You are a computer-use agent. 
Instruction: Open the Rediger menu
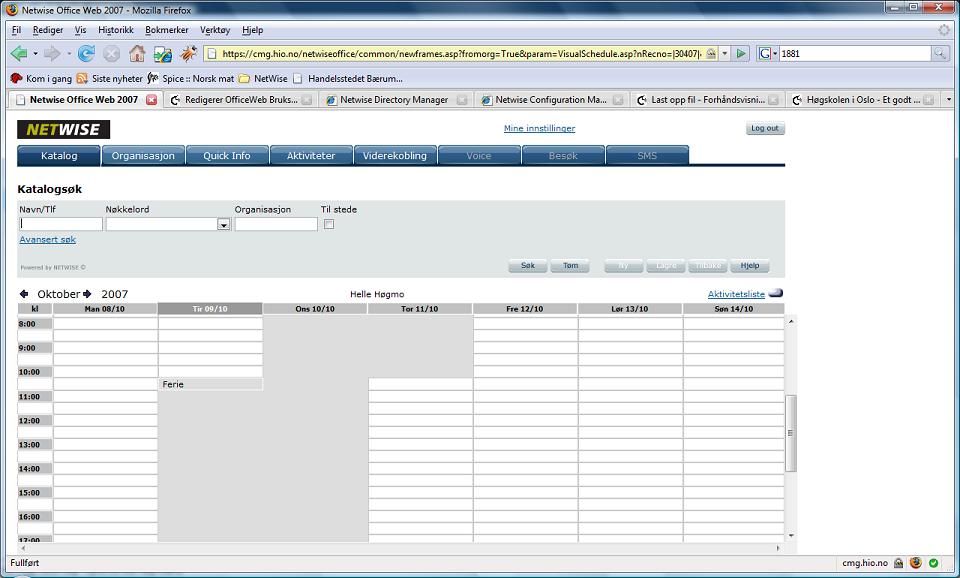(x=48, y=30)
